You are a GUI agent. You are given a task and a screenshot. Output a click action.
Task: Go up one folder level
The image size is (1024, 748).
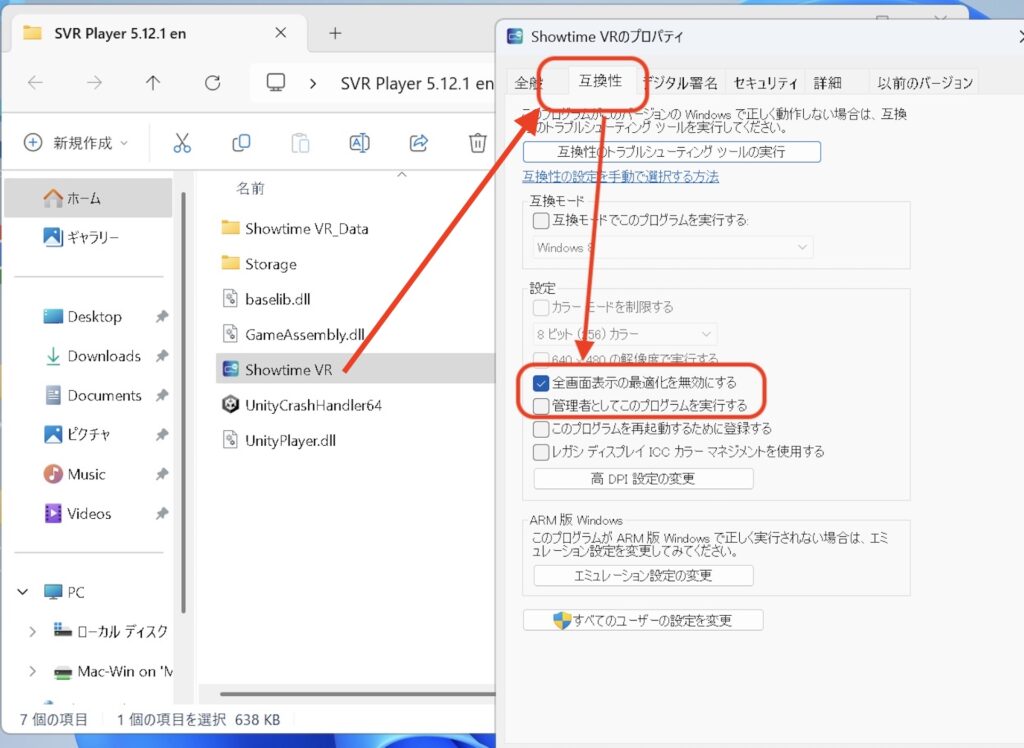[153, 82]
